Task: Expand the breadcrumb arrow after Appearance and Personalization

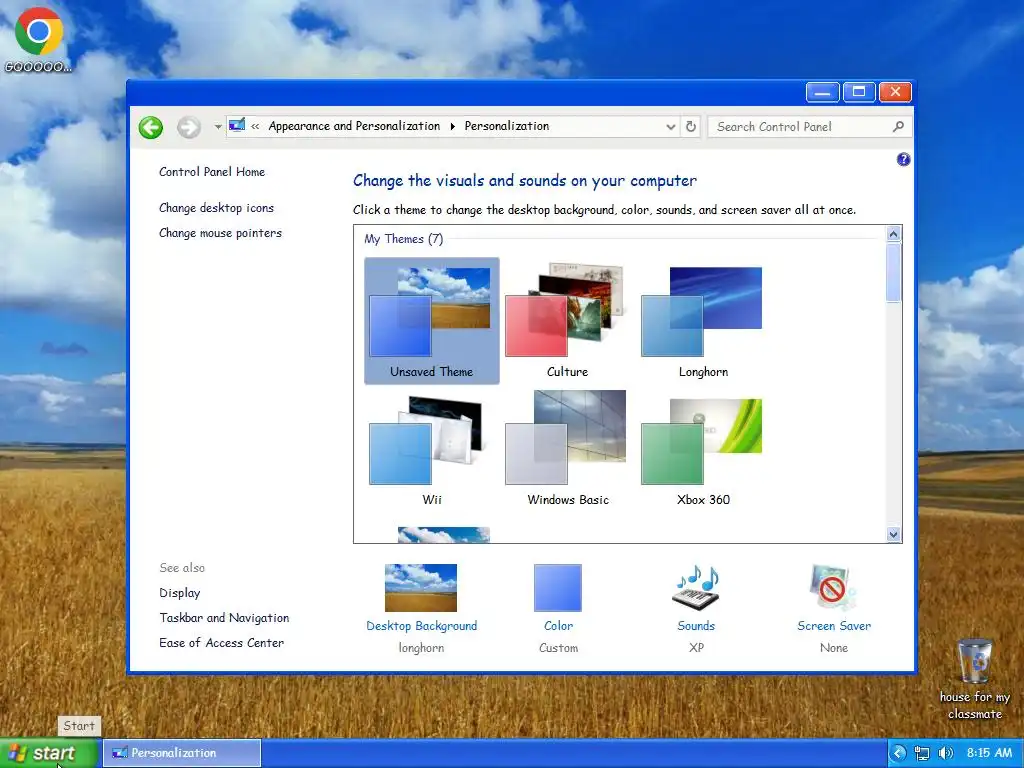Action: click(452, 127)
